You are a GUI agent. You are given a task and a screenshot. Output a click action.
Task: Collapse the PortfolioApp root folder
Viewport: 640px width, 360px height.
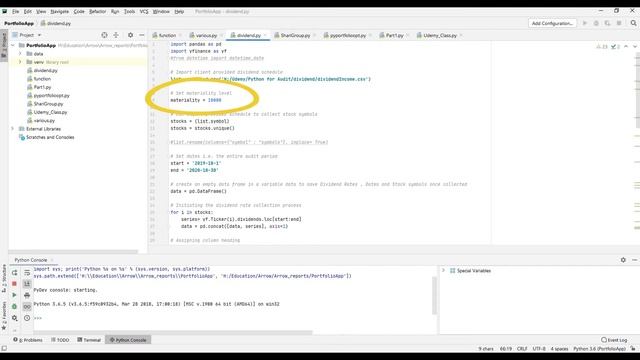13,45
